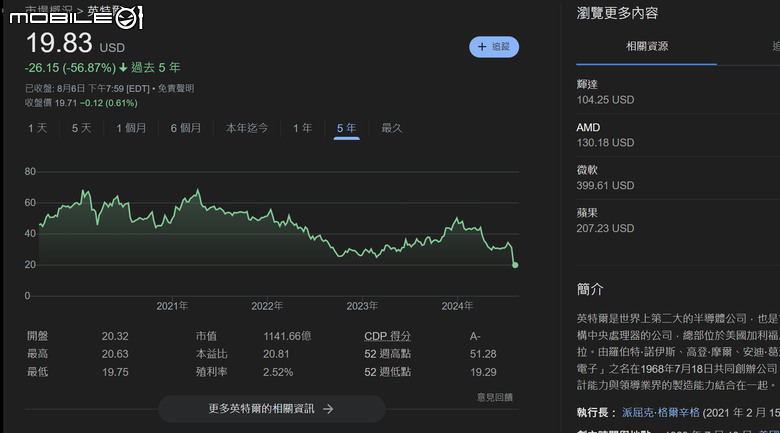
Task: Click the 簡介 section heading
Action: click(x=590, y=289)
